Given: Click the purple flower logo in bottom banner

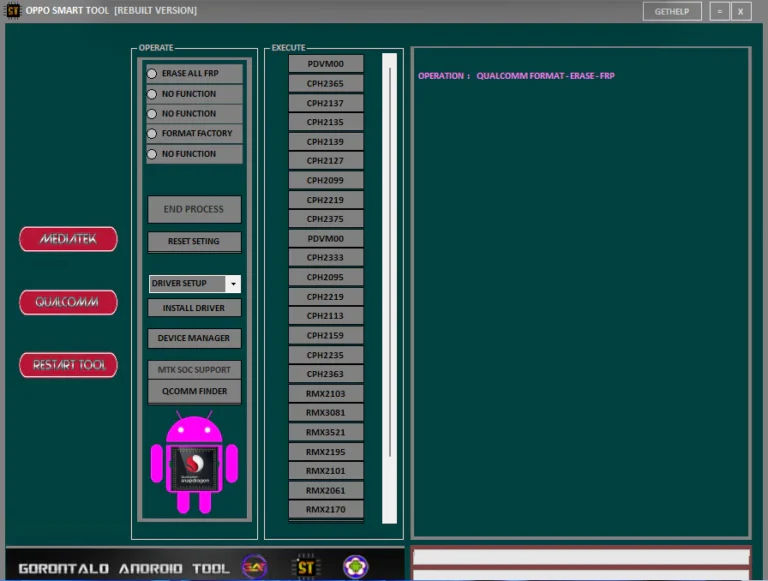Looking at the screenshot, I should point(355,567).
